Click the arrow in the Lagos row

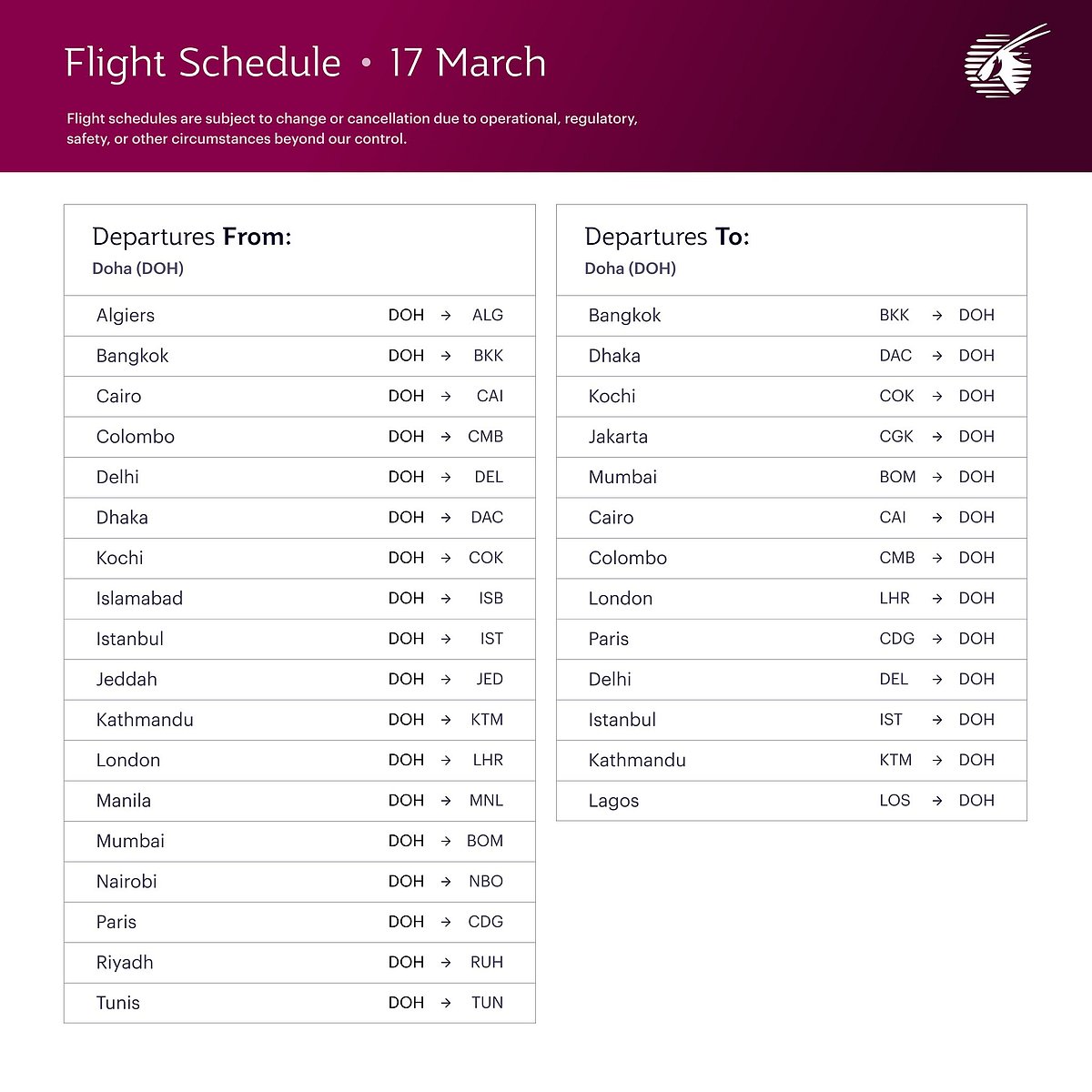coord(937,801)
